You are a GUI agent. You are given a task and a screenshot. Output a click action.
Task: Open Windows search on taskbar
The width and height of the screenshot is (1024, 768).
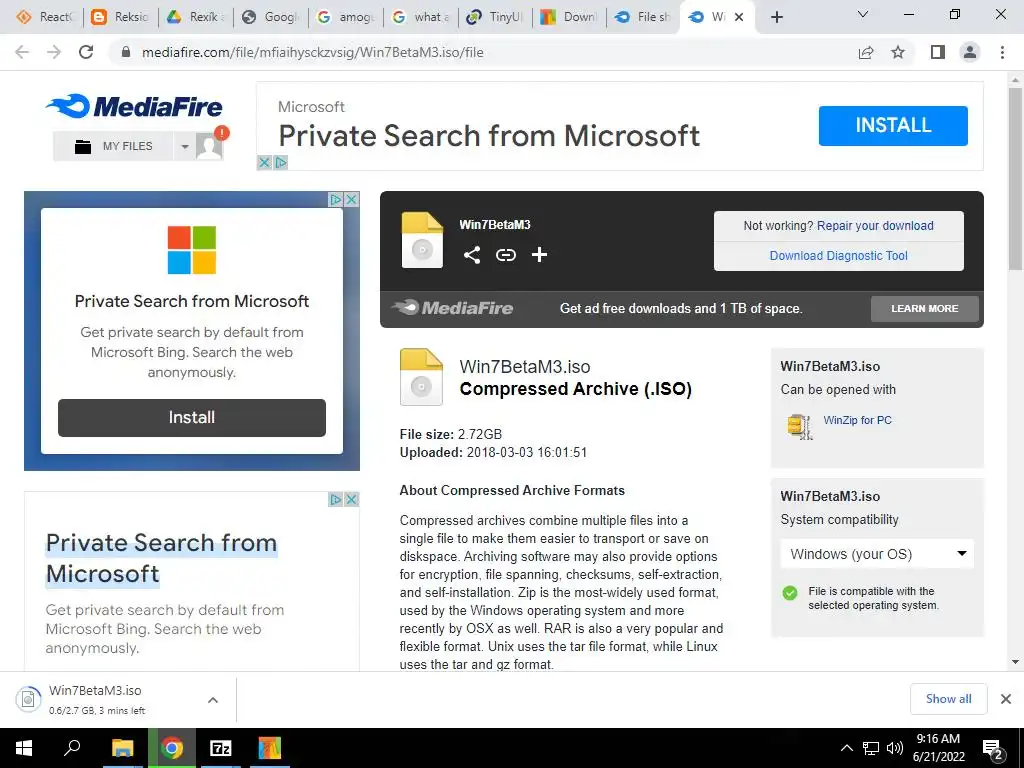[72, 748]
